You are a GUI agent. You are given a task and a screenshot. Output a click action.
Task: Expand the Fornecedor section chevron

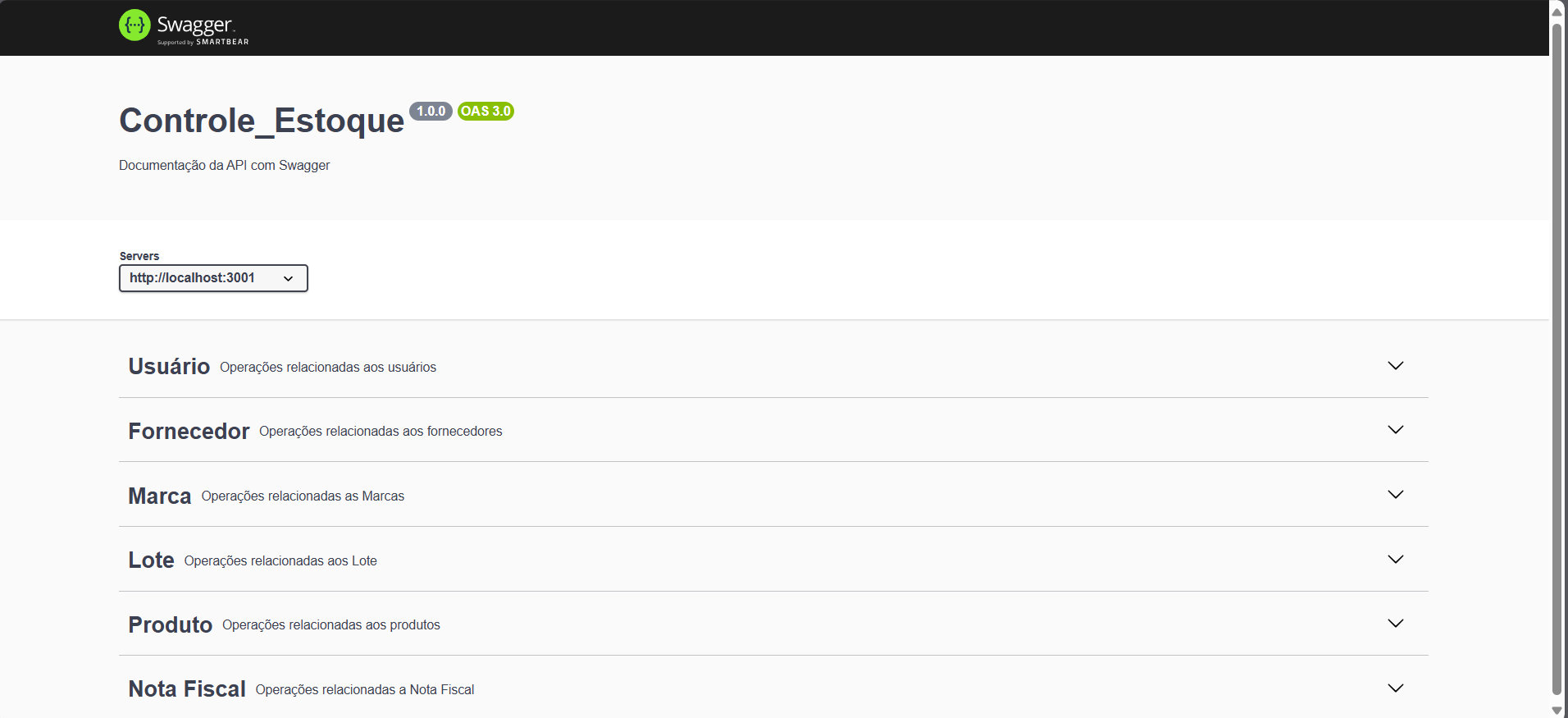pyautogui.click(x=1395, y=430)
